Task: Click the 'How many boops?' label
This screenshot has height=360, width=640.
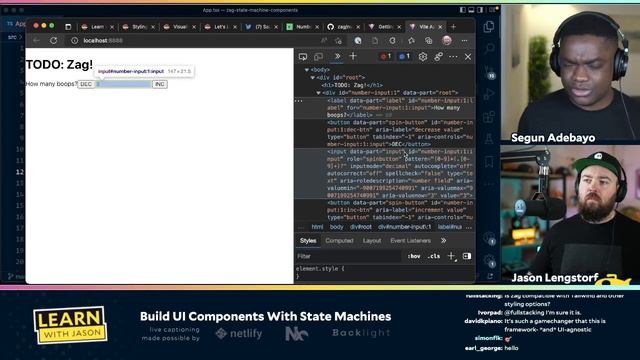Action: coord(51,84)
